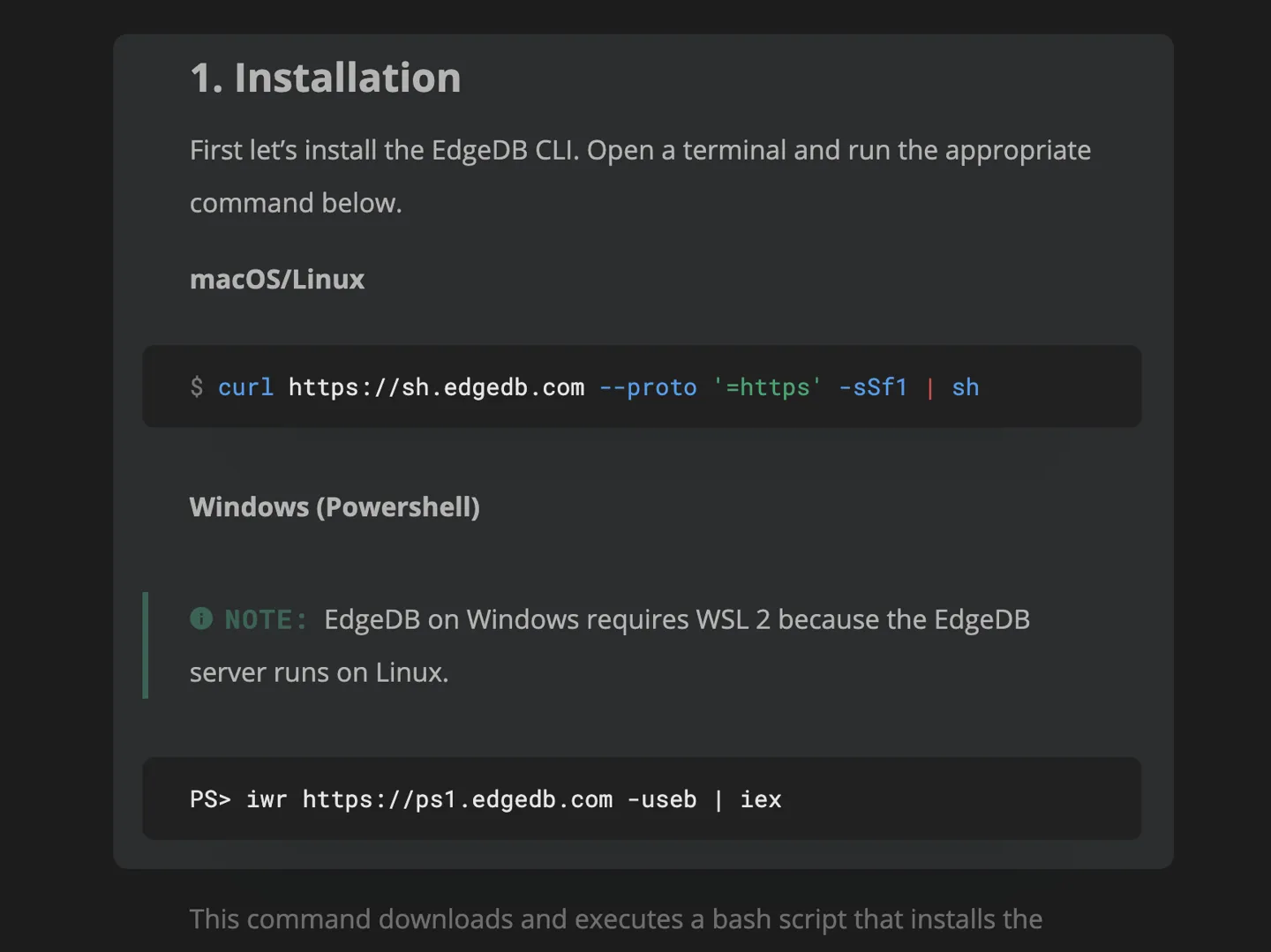Click the "--proto" flag in the curl command

click(x=648, y=387)
